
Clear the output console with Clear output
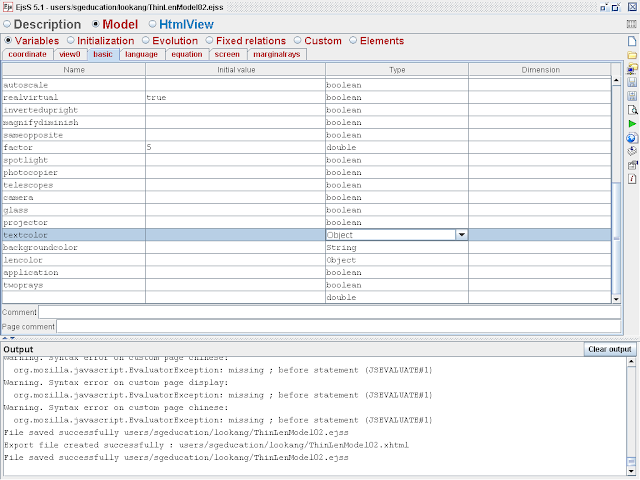coord(609,349)
